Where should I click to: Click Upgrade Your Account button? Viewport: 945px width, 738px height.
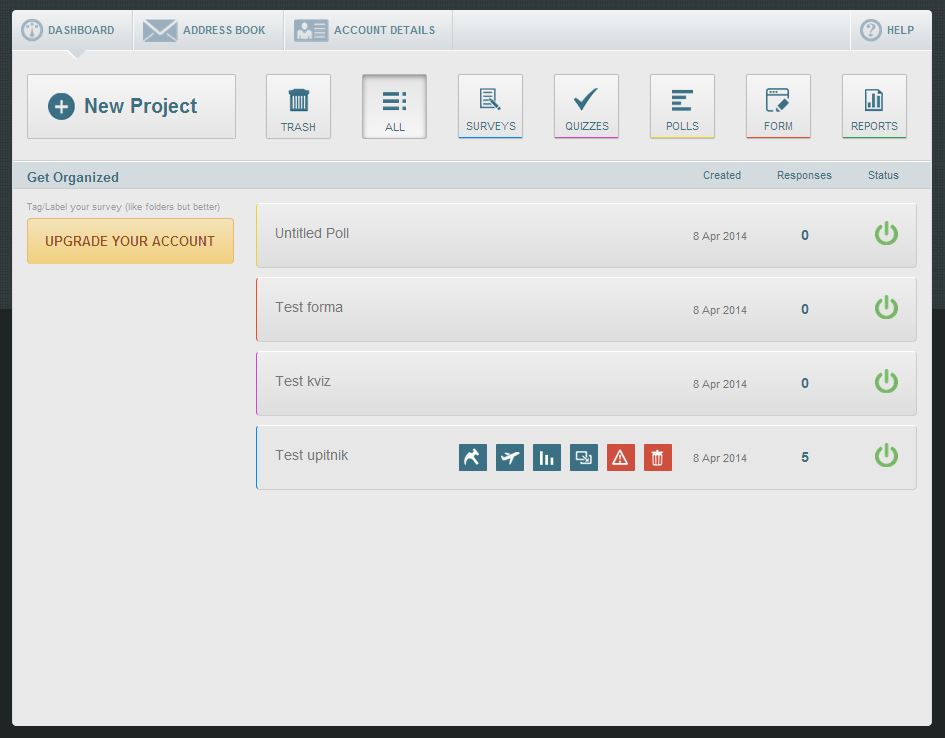[130, 241]
